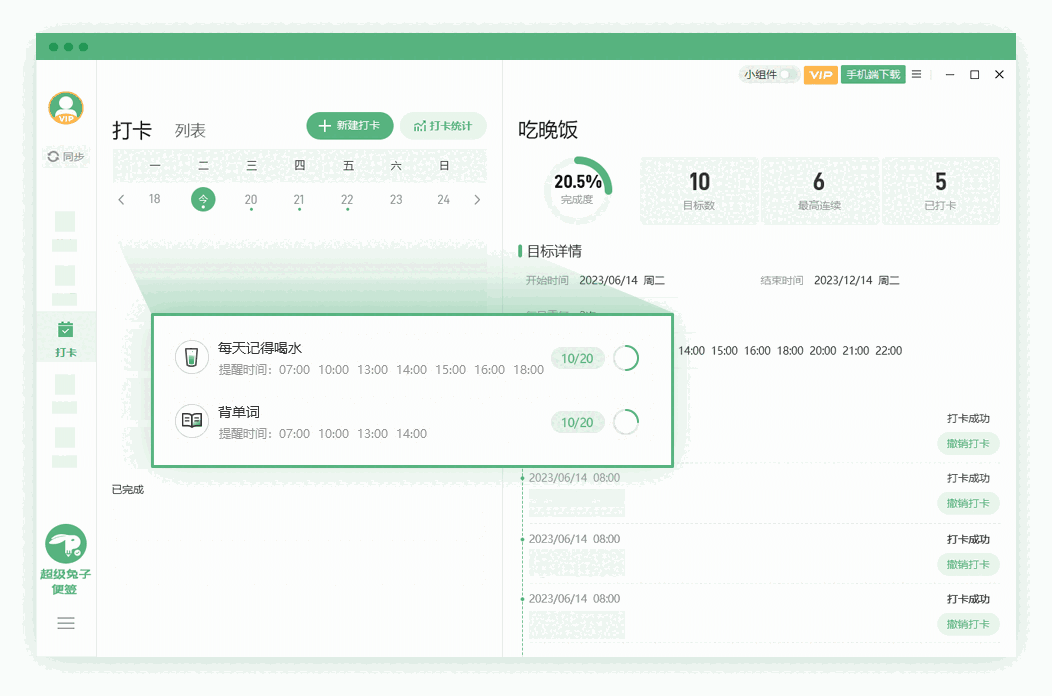Screen dimensions: 1052x696
Task: Click the water cup icon for 每天记得喝水
Action: (191, 357)
